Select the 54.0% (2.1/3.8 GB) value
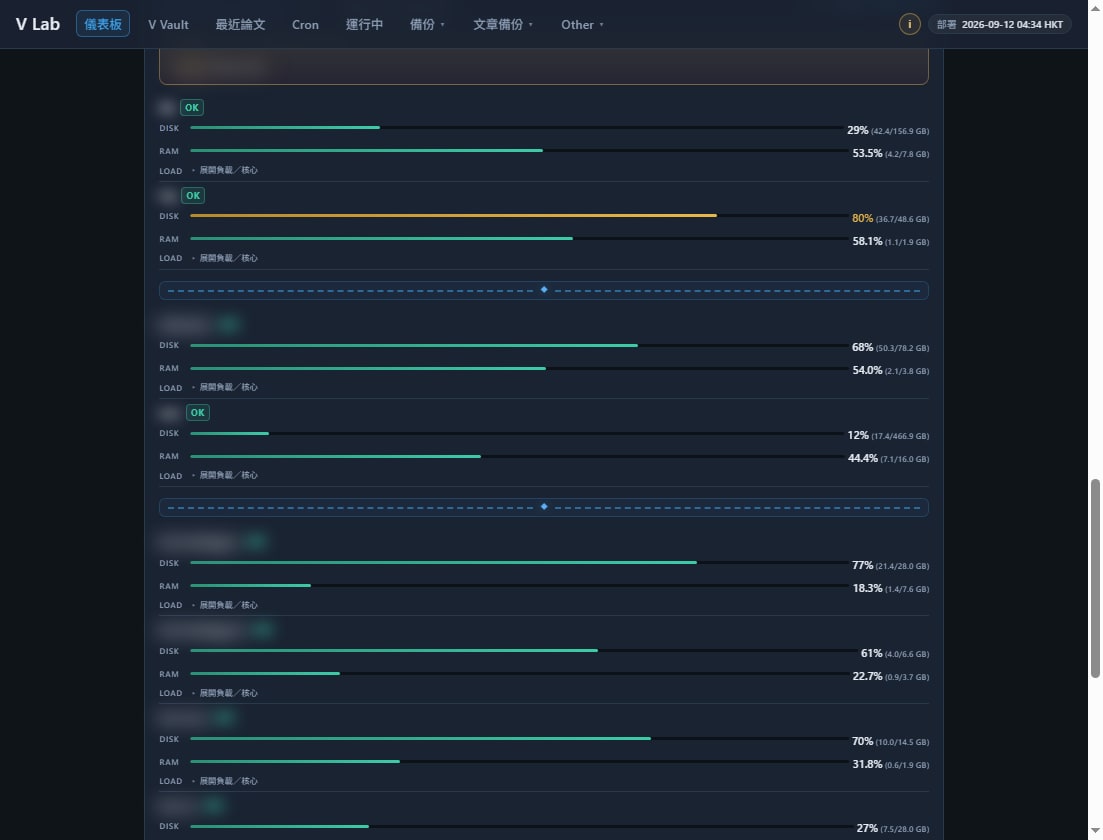Screen dimensions: 1103x840 pos(891,370)
